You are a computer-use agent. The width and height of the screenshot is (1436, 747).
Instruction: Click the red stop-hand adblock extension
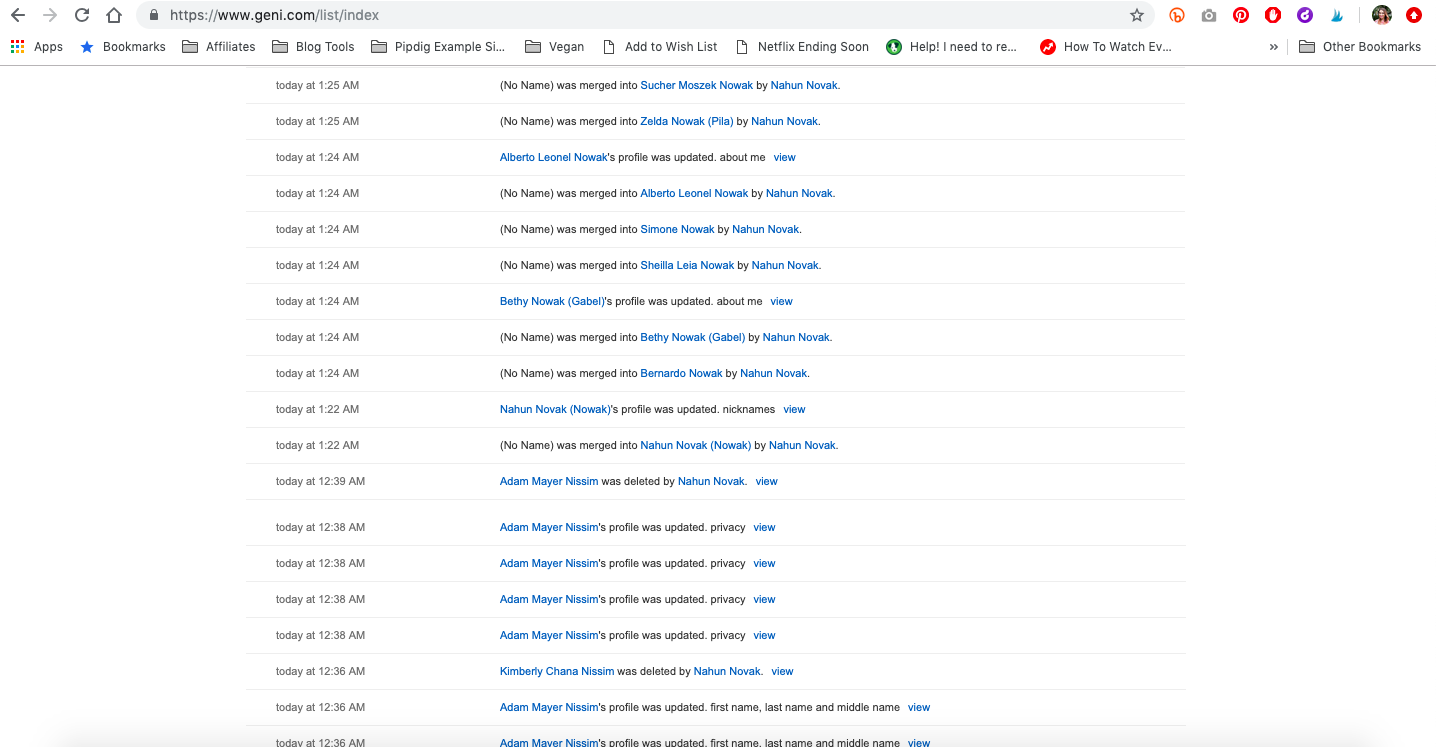(1273, 15)
